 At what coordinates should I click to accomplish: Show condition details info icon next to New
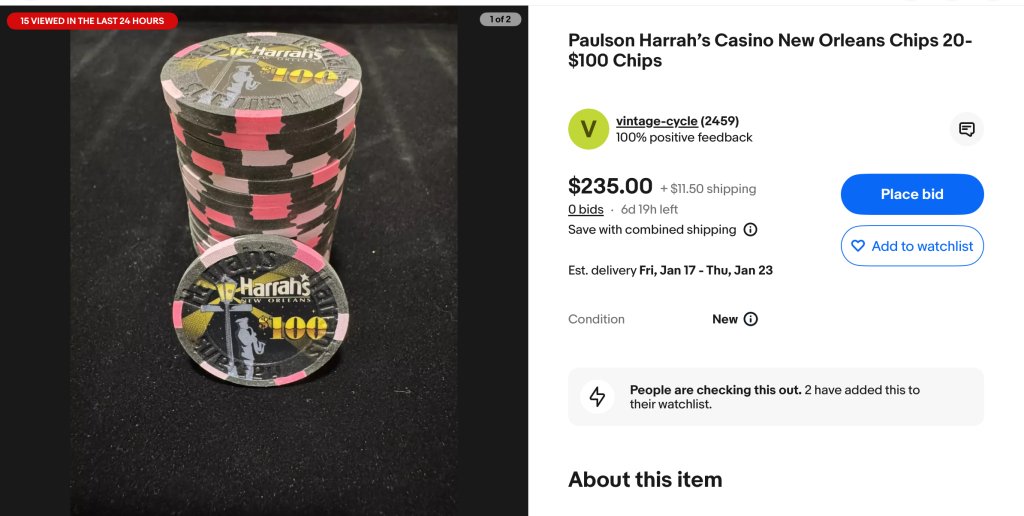751,319
